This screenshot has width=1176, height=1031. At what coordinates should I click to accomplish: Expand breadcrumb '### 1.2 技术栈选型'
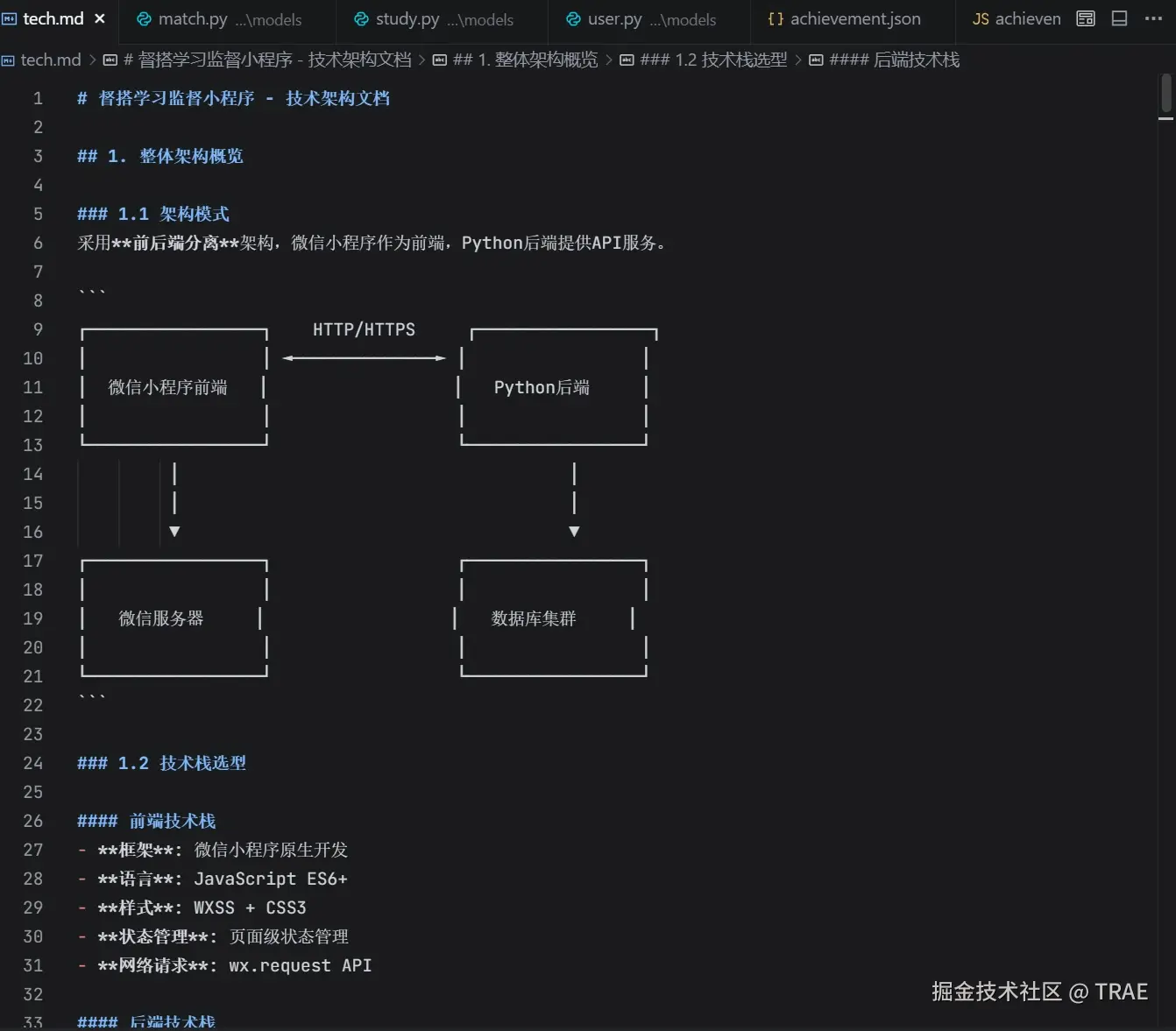pos(704,60)
